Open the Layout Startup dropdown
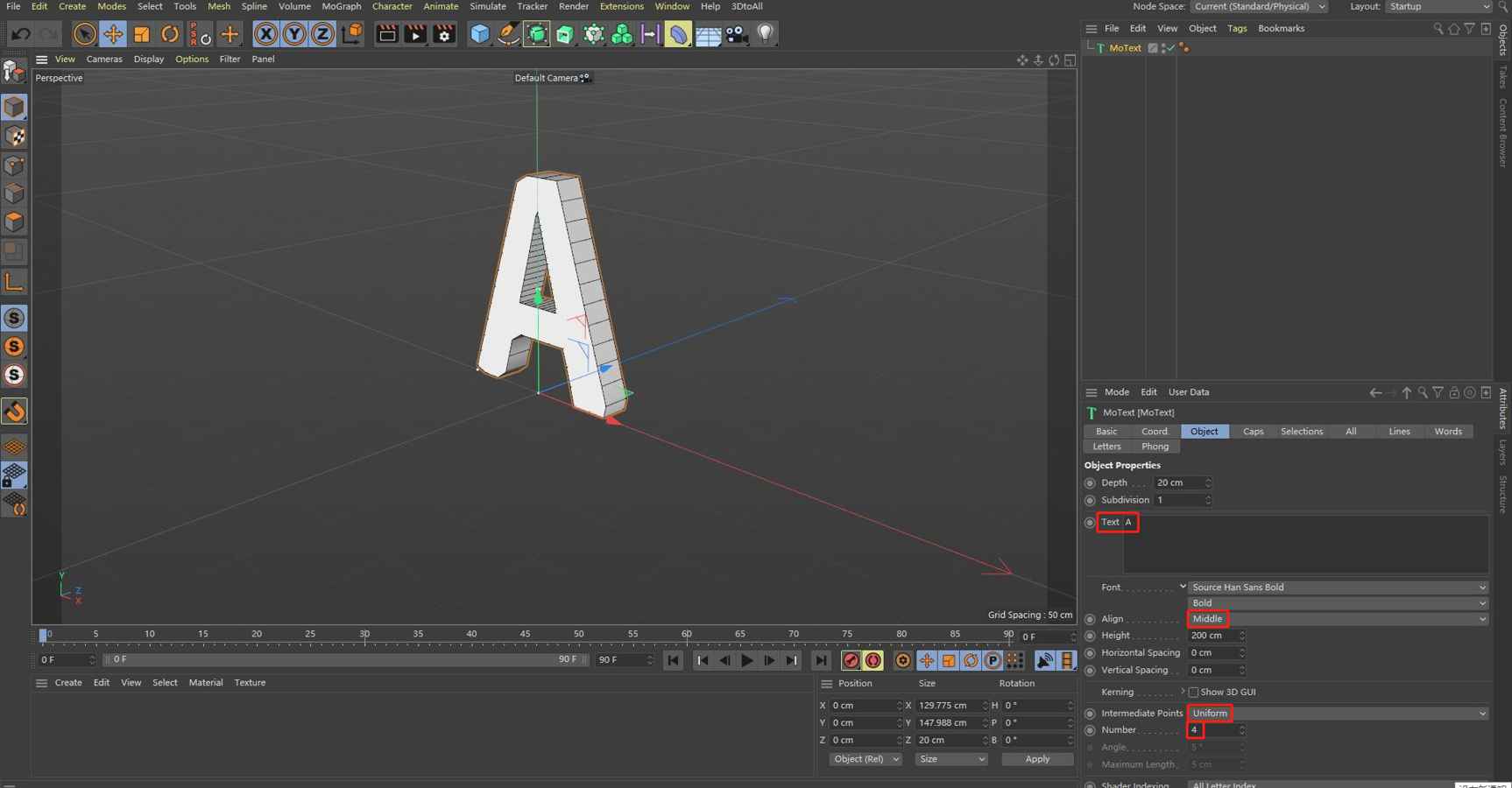The height and width of the screenshot is (788, 1512). coord(1438,6)
